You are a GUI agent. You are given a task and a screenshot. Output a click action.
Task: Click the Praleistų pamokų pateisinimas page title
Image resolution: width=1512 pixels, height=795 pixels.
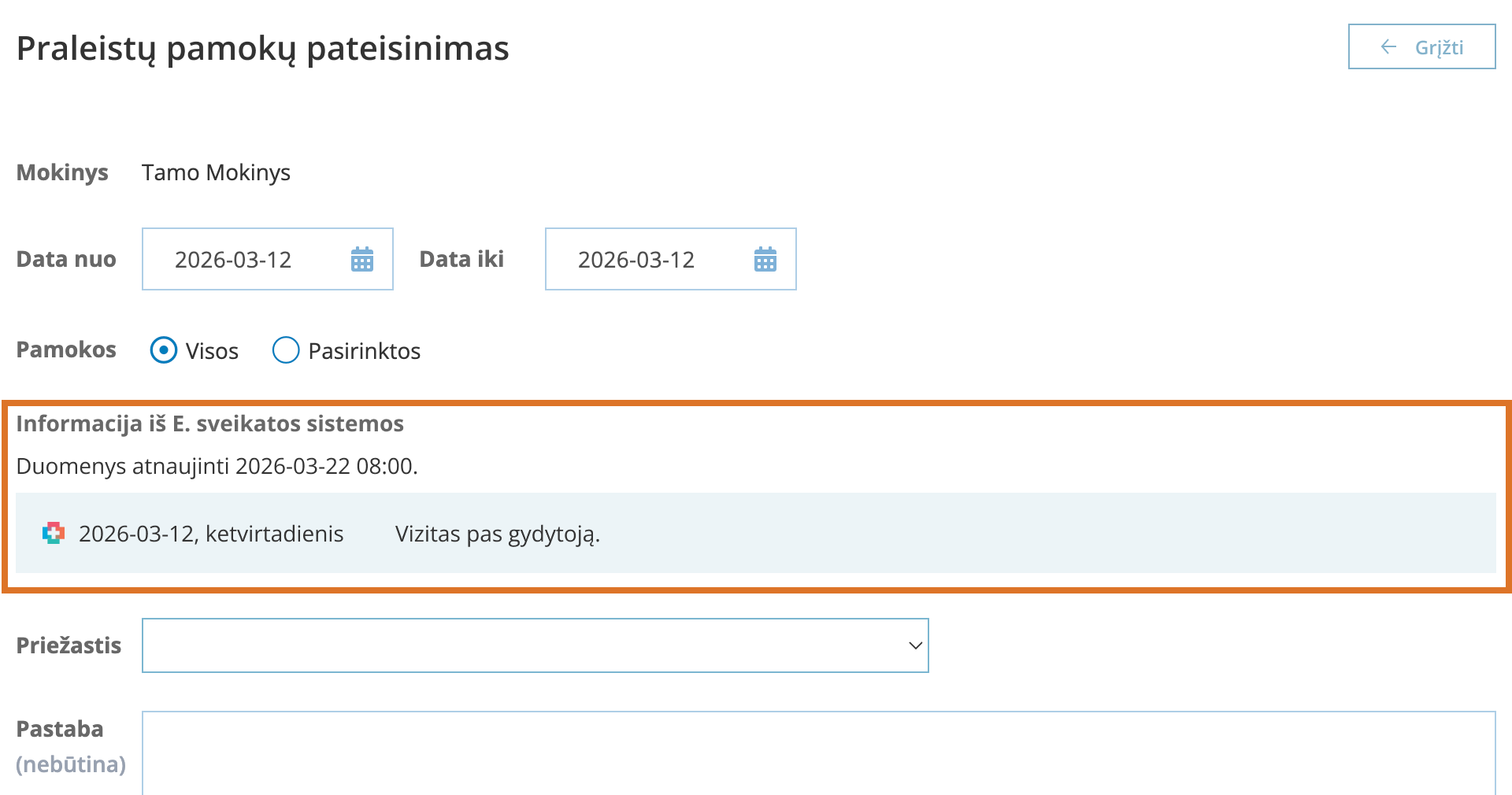click(x=262, y=48)
